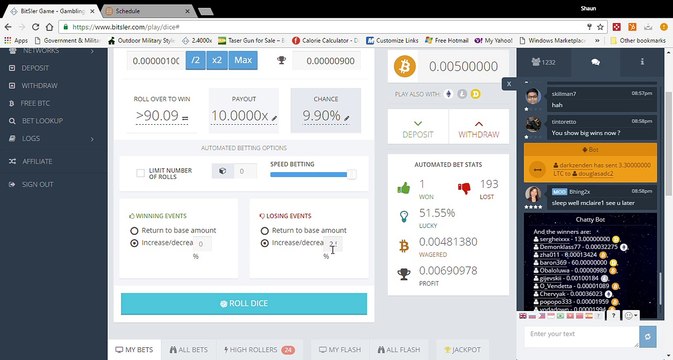Screen dimensions: 673x360
Task: Click the WITHDRAW panel button
Action: (x=479, y=127)
